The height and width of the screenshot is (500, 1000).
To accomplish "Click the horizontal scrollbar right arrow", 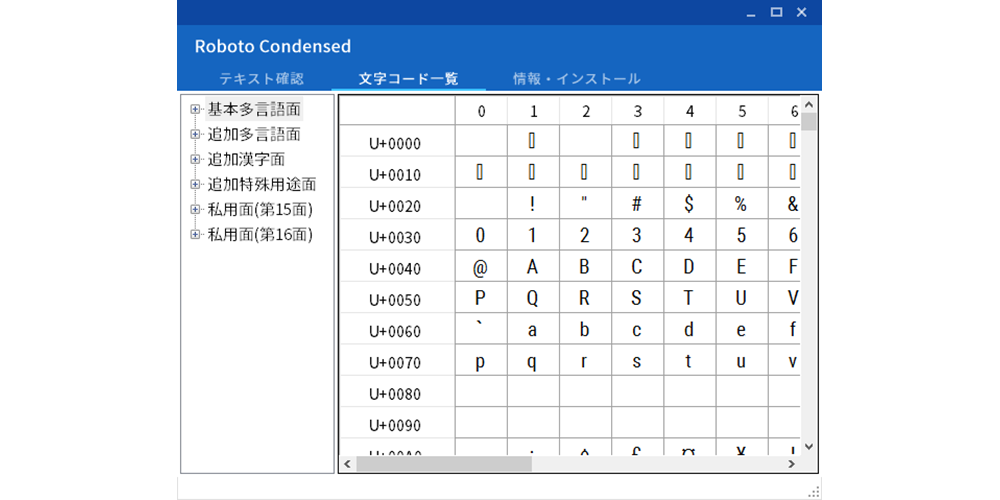I will click(791, 464).
